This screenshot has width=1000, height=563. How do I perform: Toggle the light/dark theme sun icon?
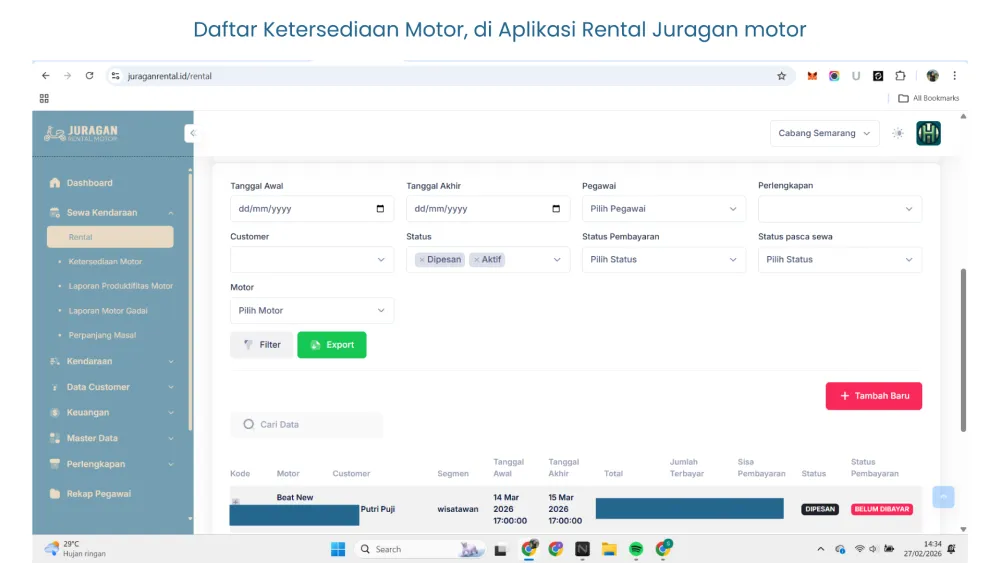(x=898, y=133)
